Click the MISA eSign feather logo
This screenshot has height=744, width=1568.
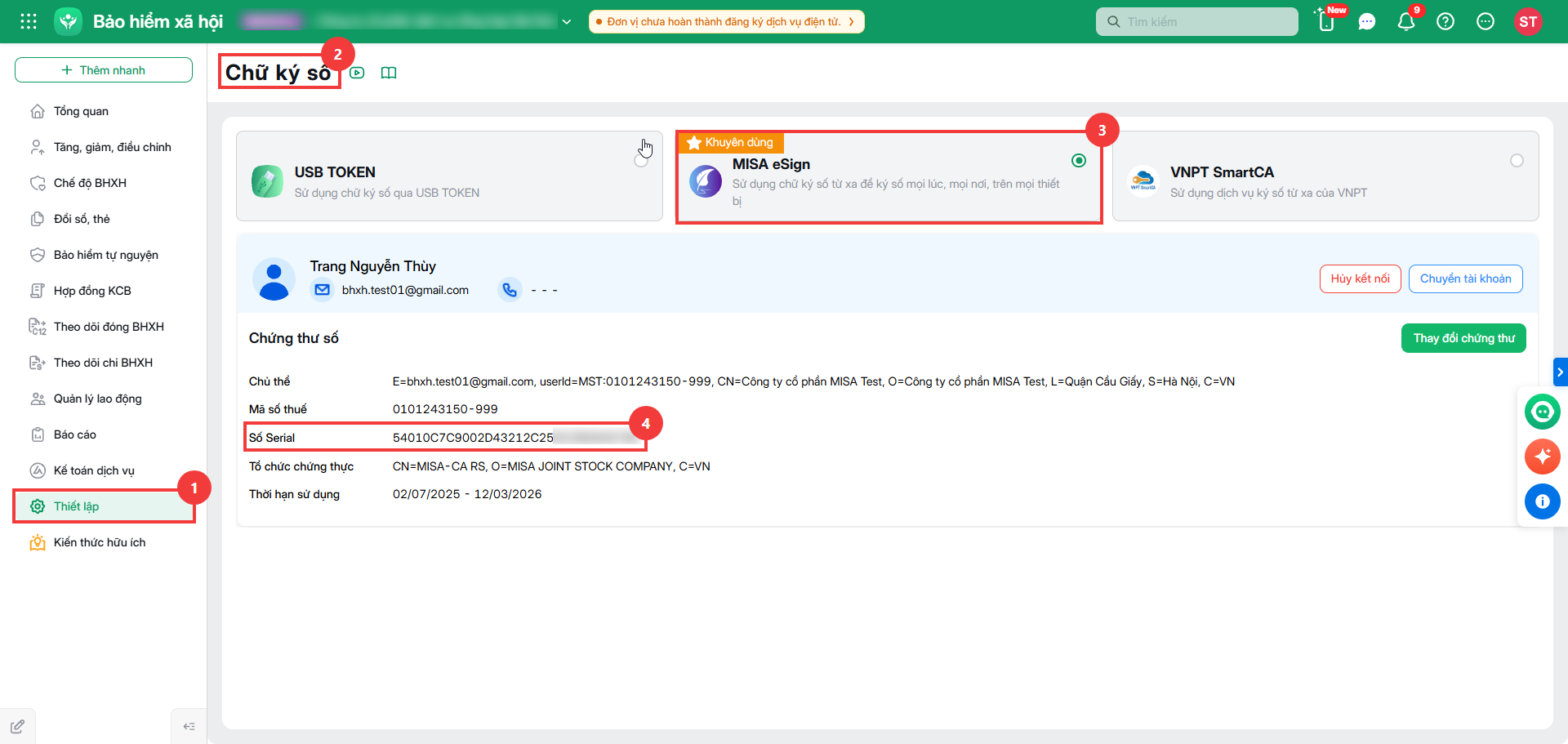point(706,181)
